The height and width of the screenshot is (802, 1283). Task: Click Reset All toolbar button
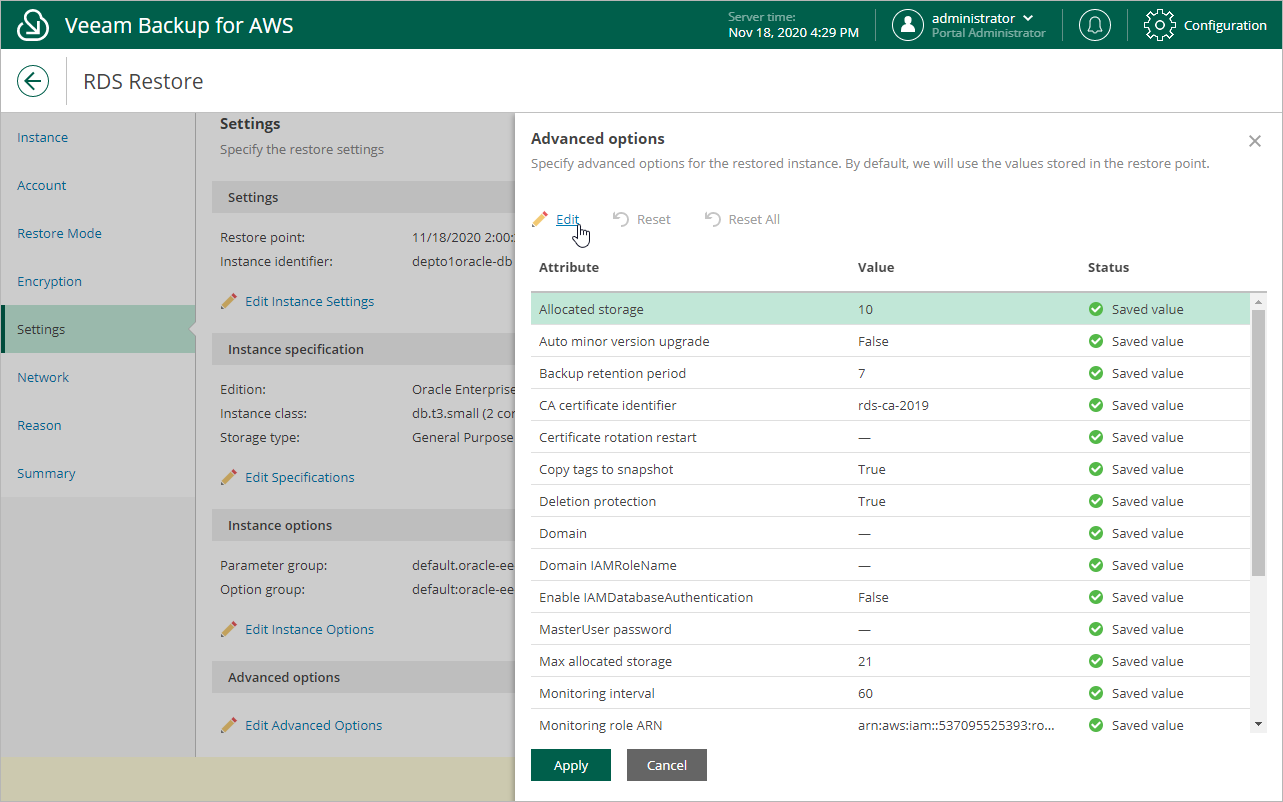(742, 219)
